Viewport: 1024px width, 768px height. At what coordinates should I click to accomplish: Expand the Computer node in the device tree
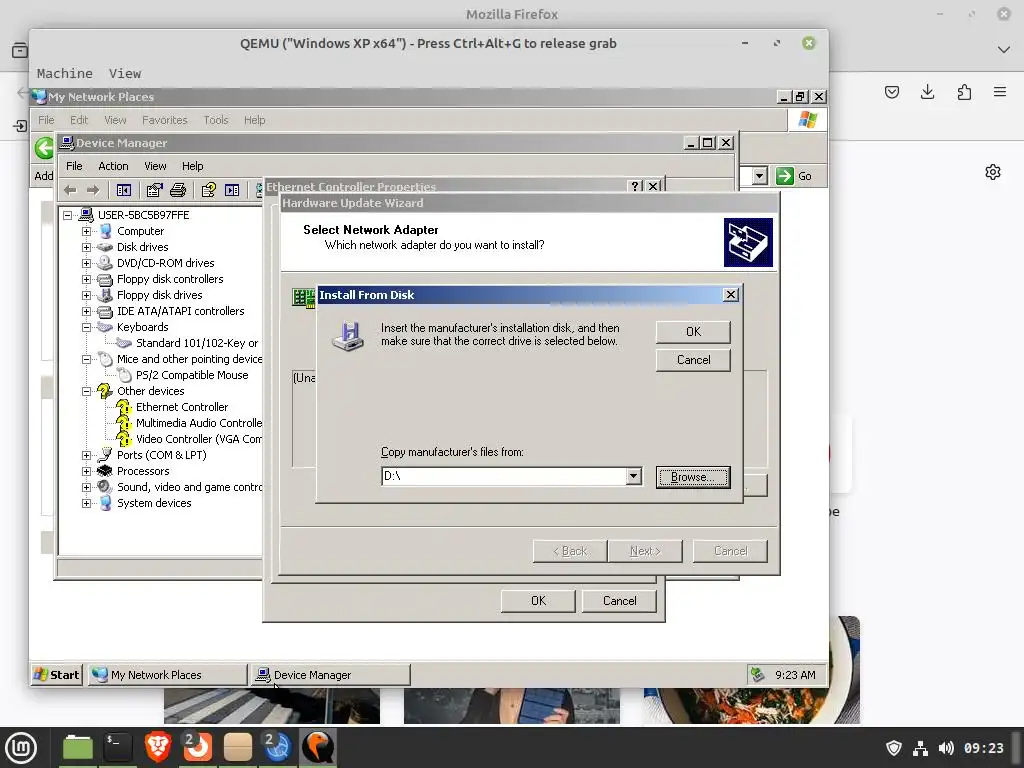86,231
